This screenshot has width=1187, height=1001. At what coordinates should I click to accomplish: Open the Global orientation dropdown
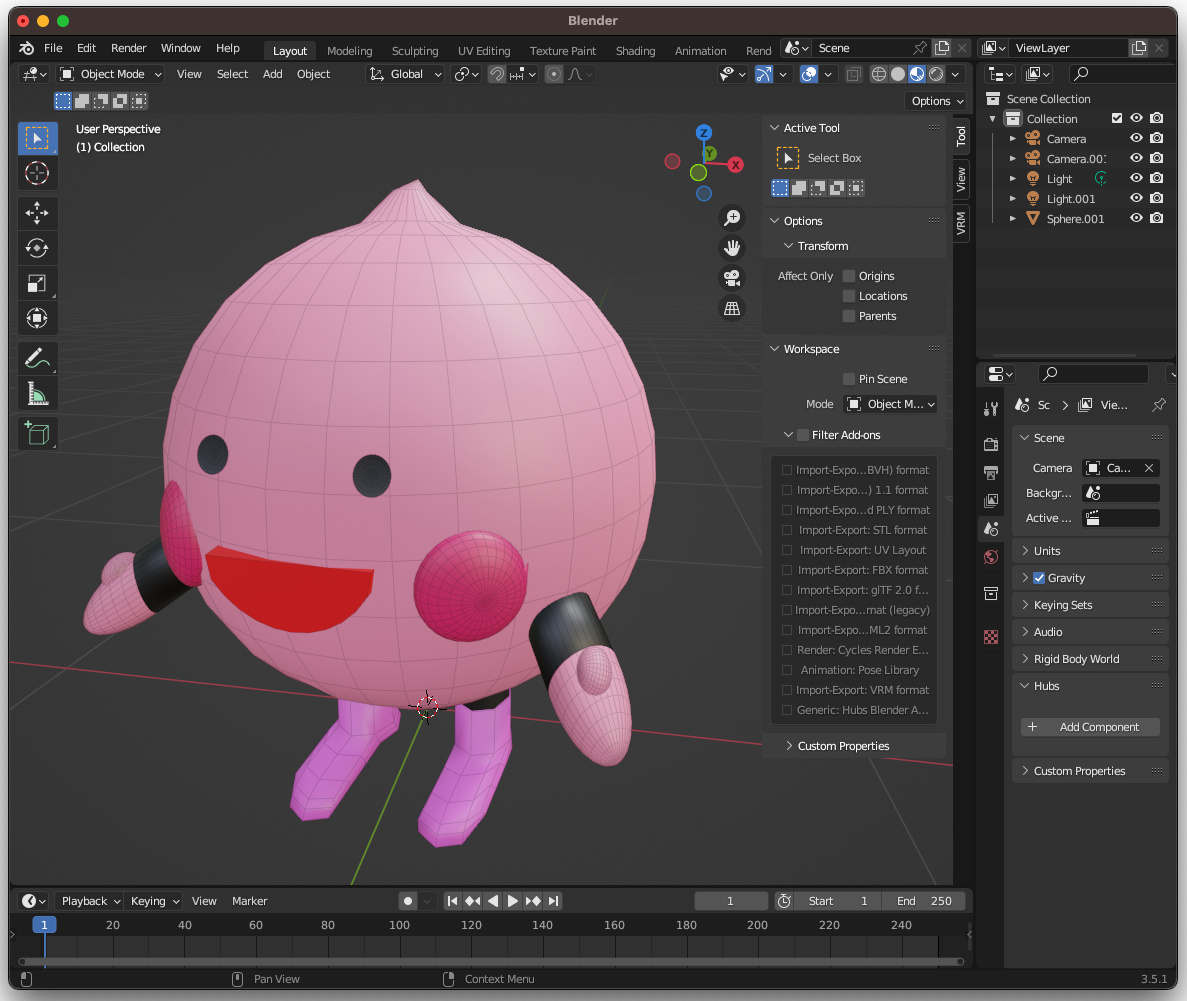tap(405, 74)
